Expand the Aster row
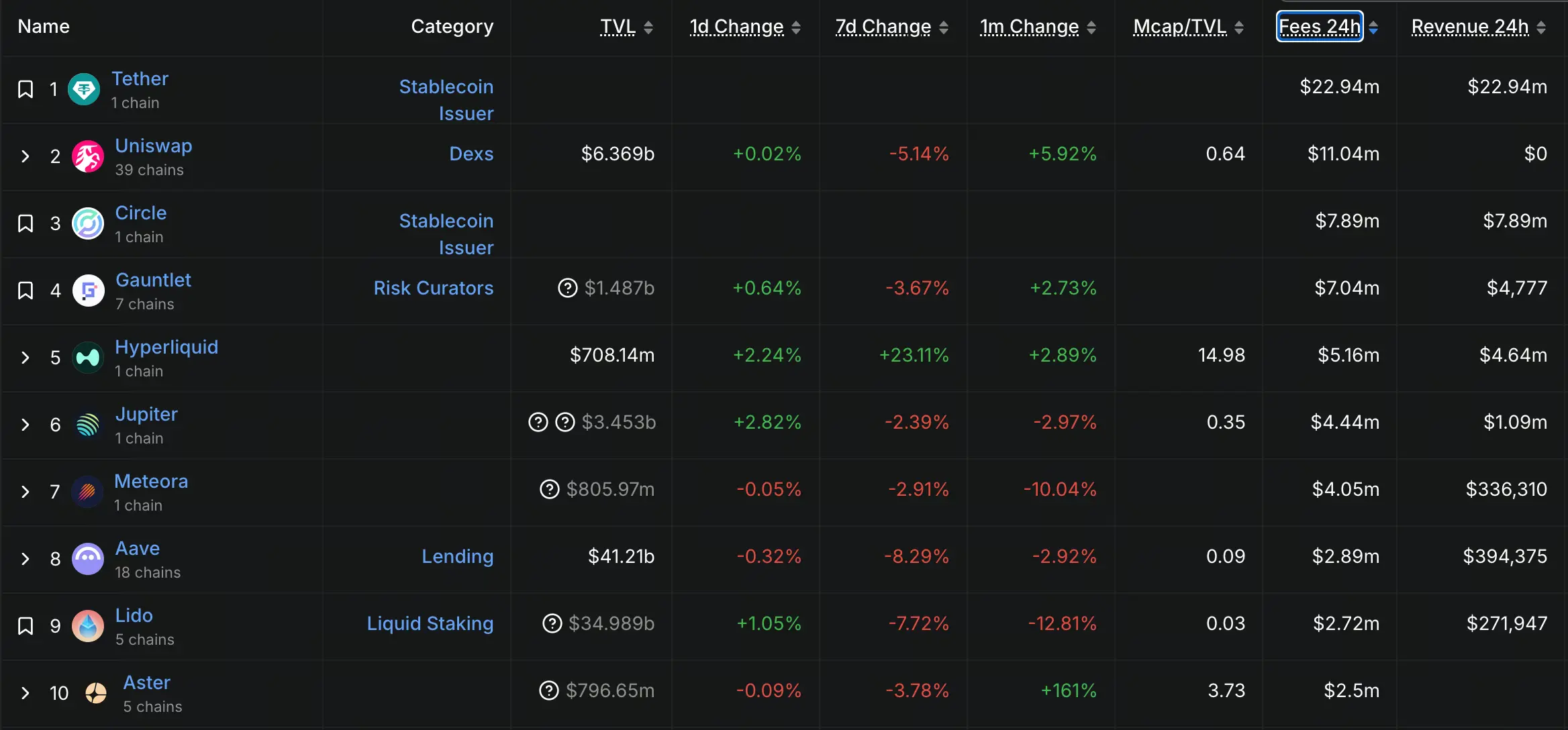Image resolution: width=1568 pixels, height=730 pixels. click(26, 693)
